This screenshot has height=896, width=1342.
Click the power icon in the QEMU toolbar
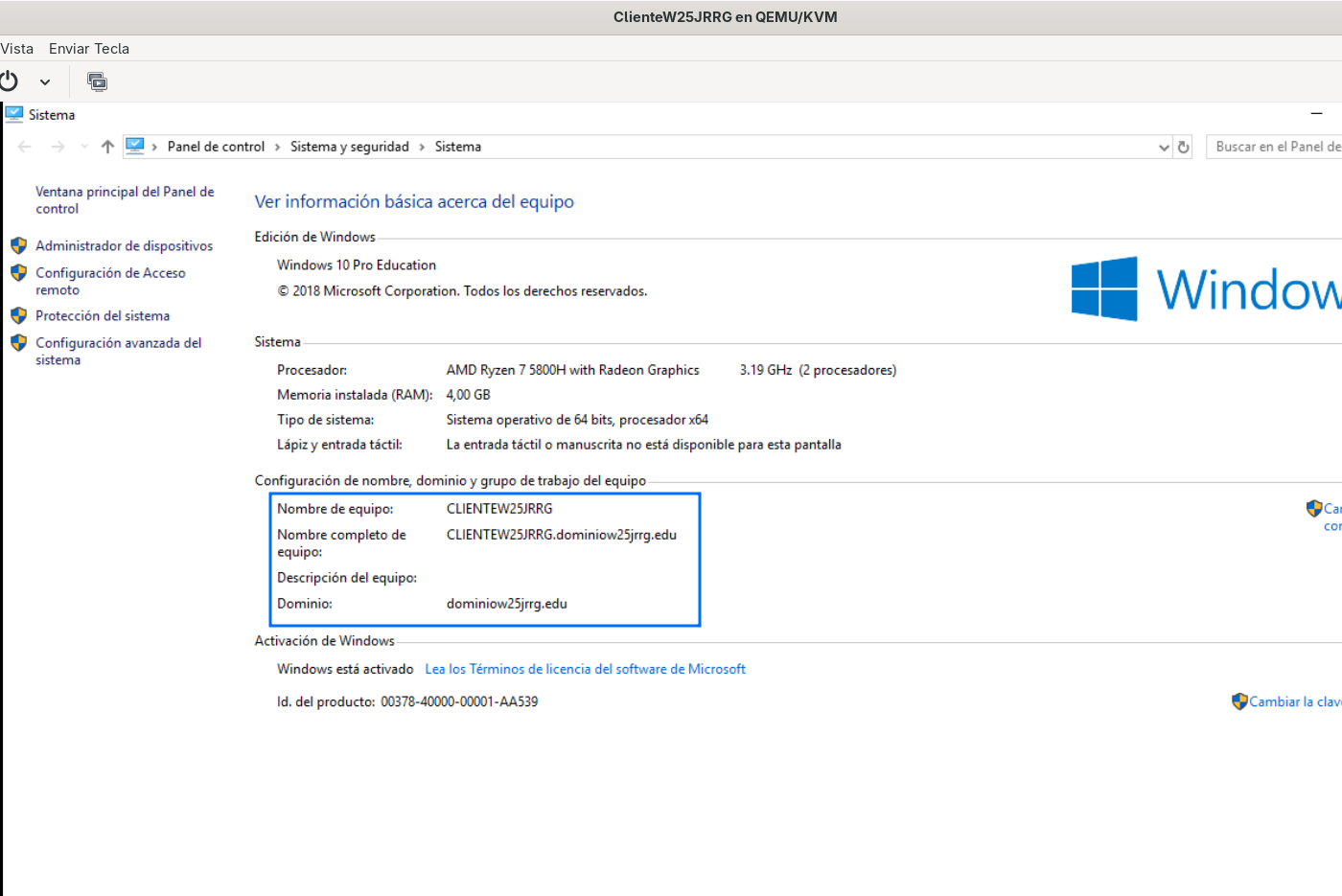9,81
